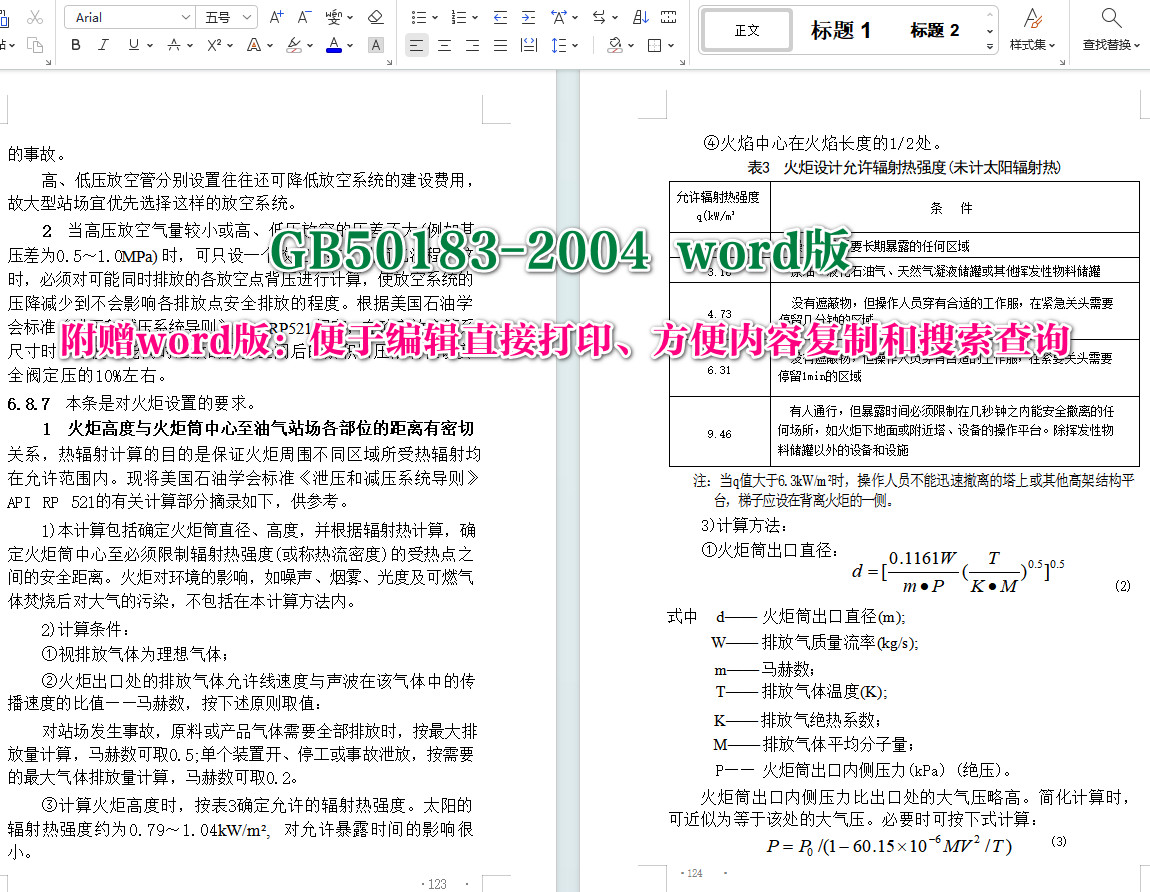Open the Arial font name dropdown
This screenshot has height=892, width=1150.
pyautogui.click(x=185, y=17)
